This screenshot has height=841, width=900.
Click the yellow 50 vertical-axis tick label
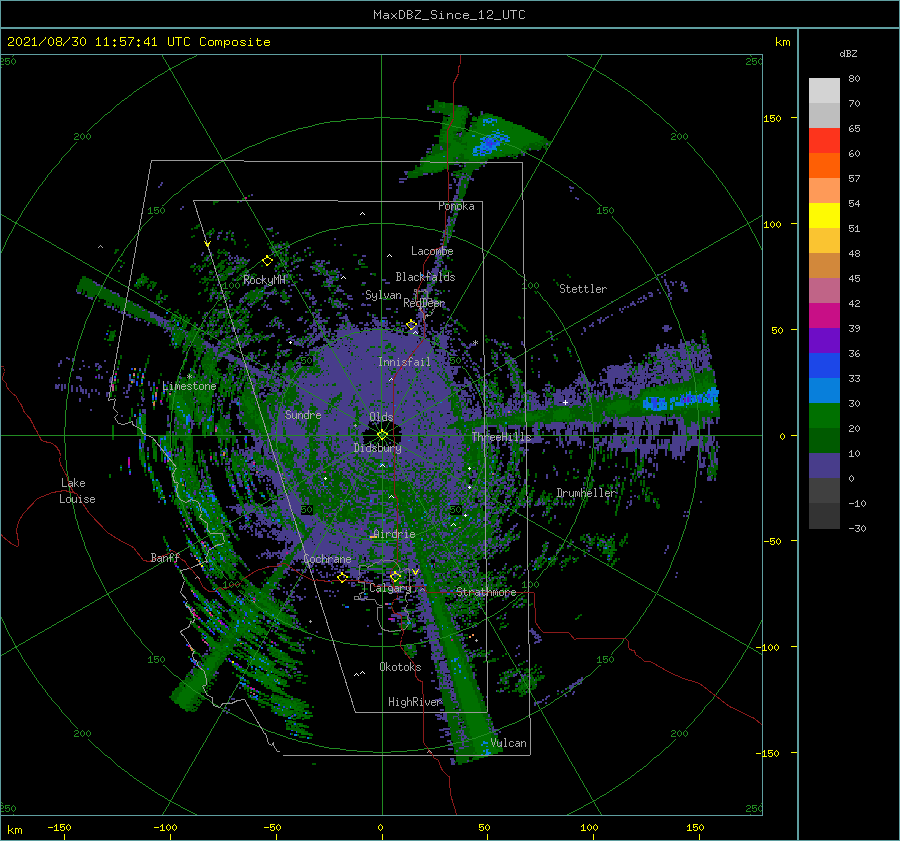(x=777, y=330)
